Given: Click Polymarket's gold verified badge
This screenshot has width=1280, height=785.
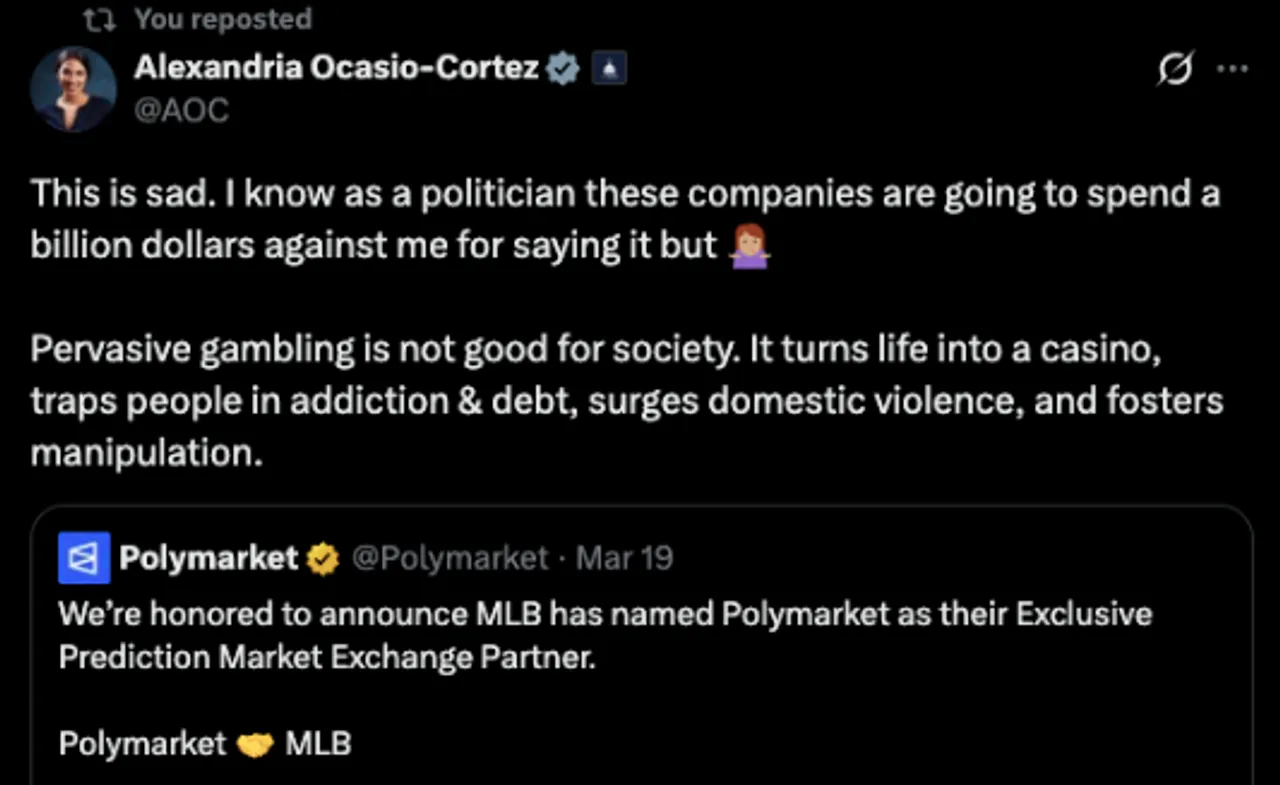Looking at the screenshot, I should point(322,559).
